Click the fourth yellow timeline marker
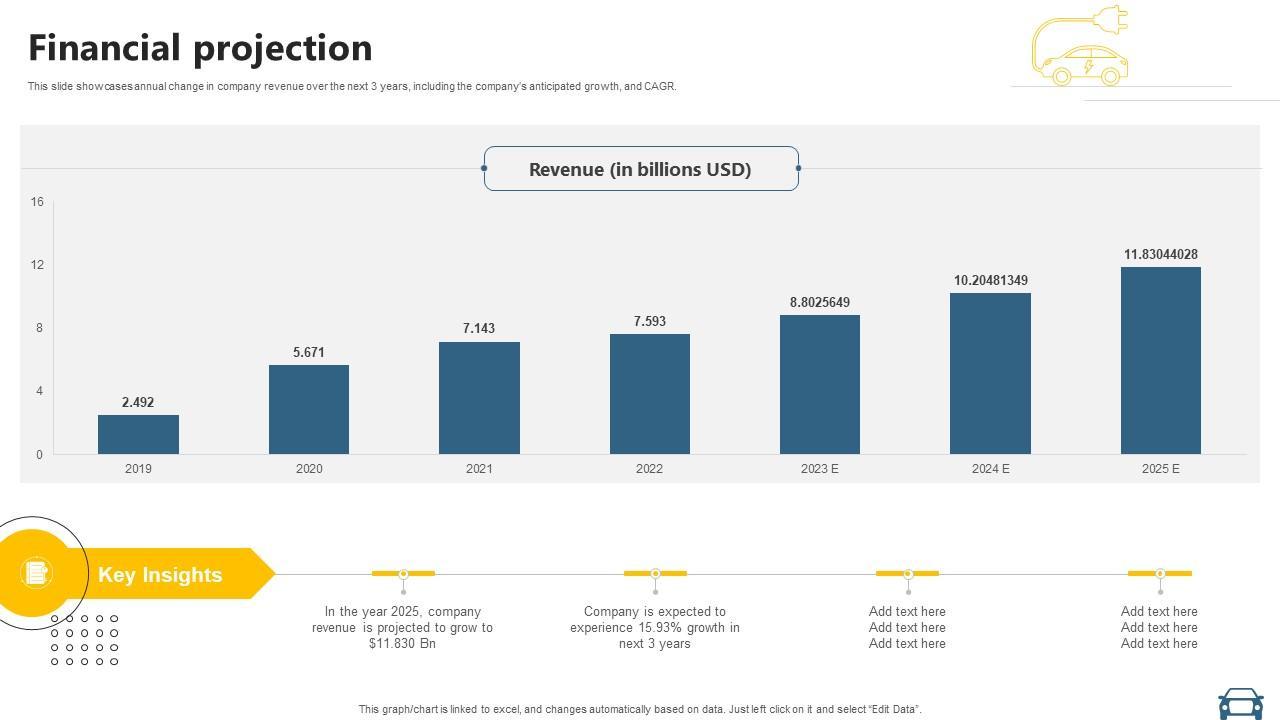 click(x=1159, y=573)
